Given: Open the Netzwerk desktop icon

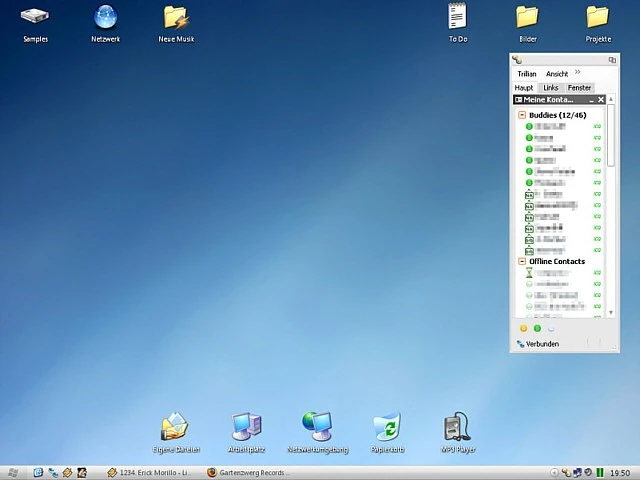Looking at the screenshot, I should (x=105, y=17).
